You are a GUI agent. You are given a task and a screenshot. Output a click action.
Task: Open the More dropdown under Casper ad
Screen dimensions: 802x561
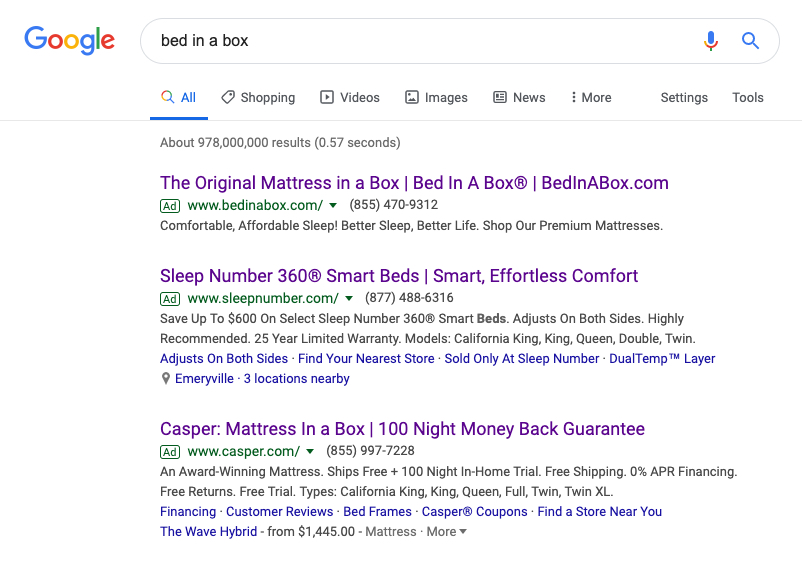tap(446, 532)
